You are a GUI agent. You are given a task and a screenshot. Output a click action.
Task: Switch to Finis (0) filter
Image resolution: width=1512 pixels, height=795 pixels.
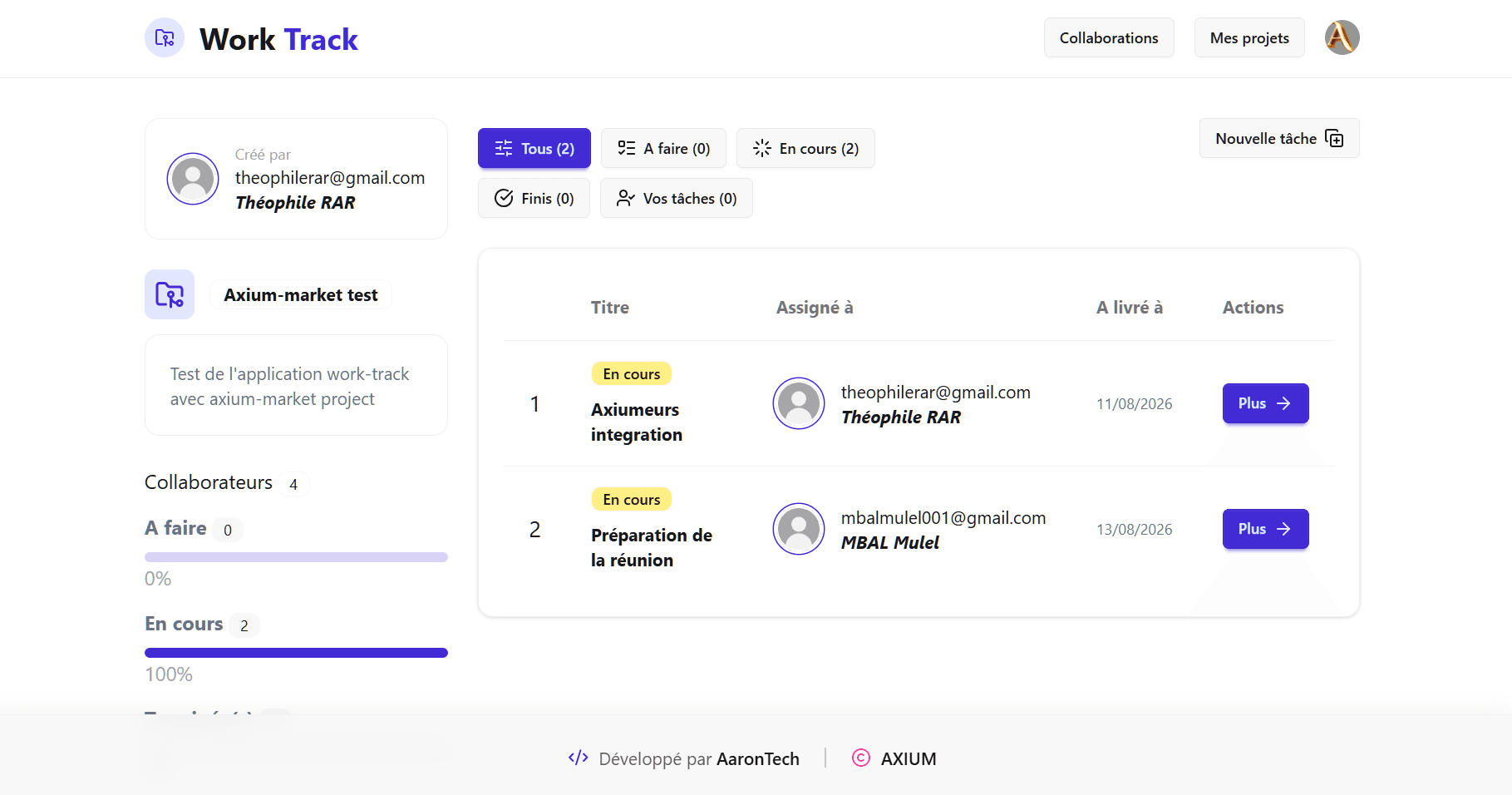coord(534,198)
